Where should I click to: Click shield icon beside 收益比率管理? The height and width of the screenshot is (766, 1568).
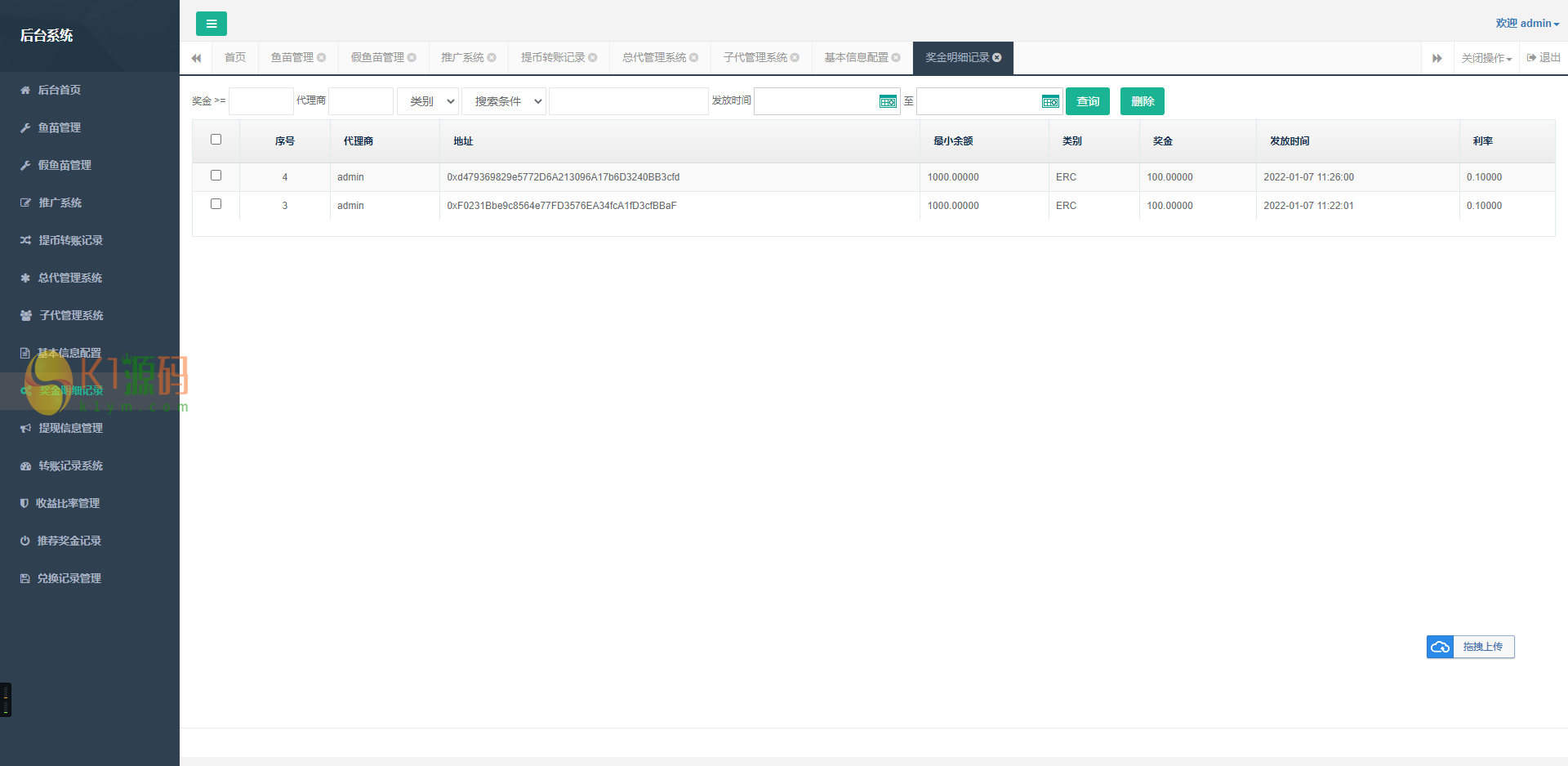pos(24,503)
